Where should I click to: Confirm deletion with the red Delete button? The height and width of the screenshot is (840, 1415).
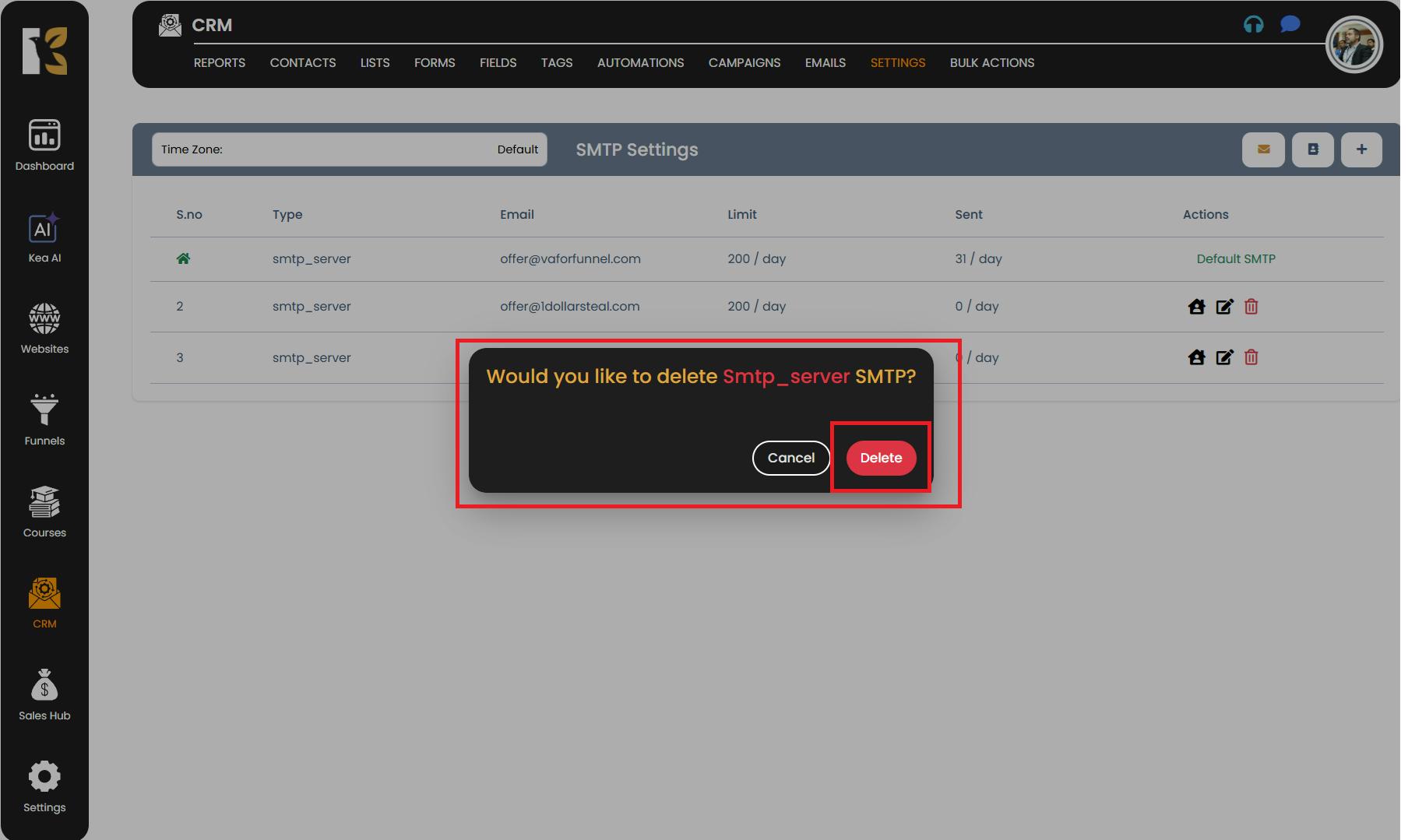coord(880,458)
